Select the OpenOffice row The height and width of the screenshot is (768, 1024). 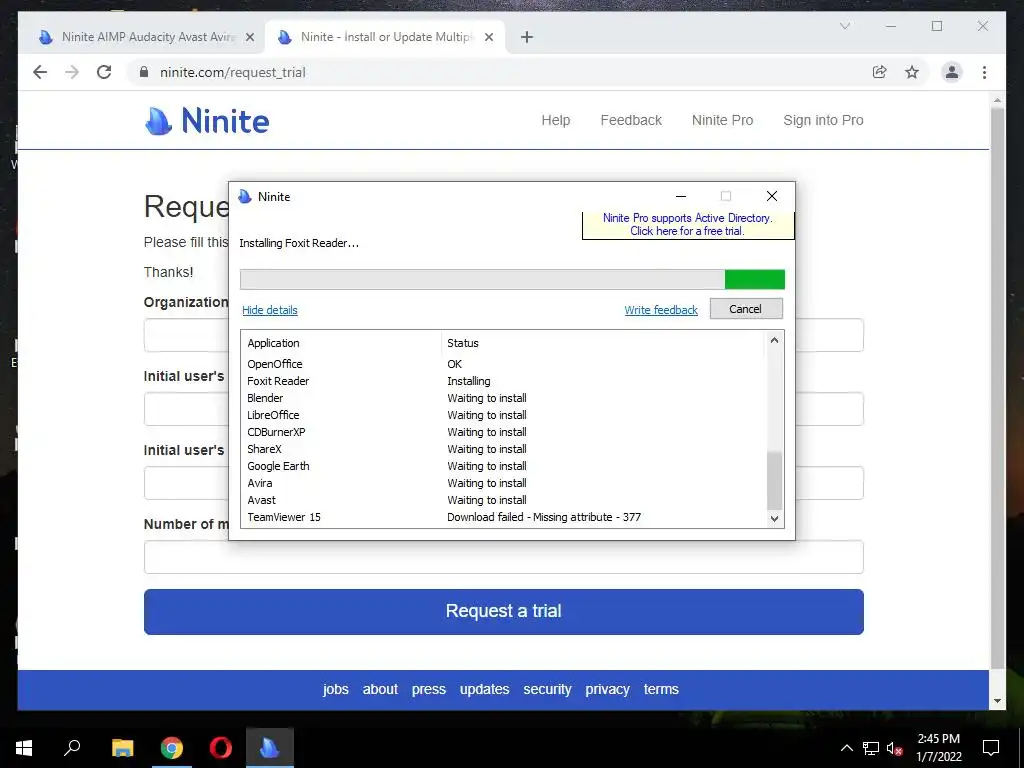click(504, 364)
